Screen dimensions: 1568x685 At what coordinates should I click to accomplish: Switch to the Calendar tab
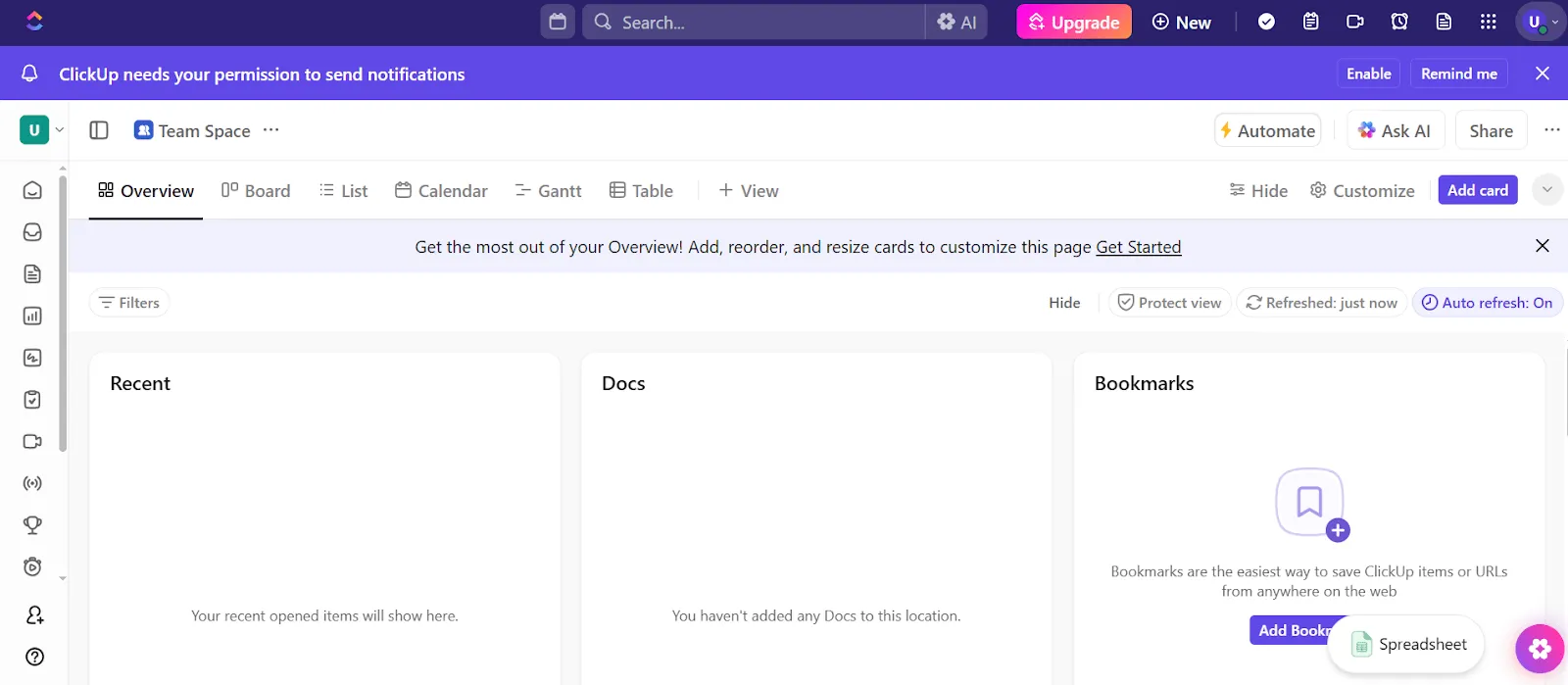[441, 190]
